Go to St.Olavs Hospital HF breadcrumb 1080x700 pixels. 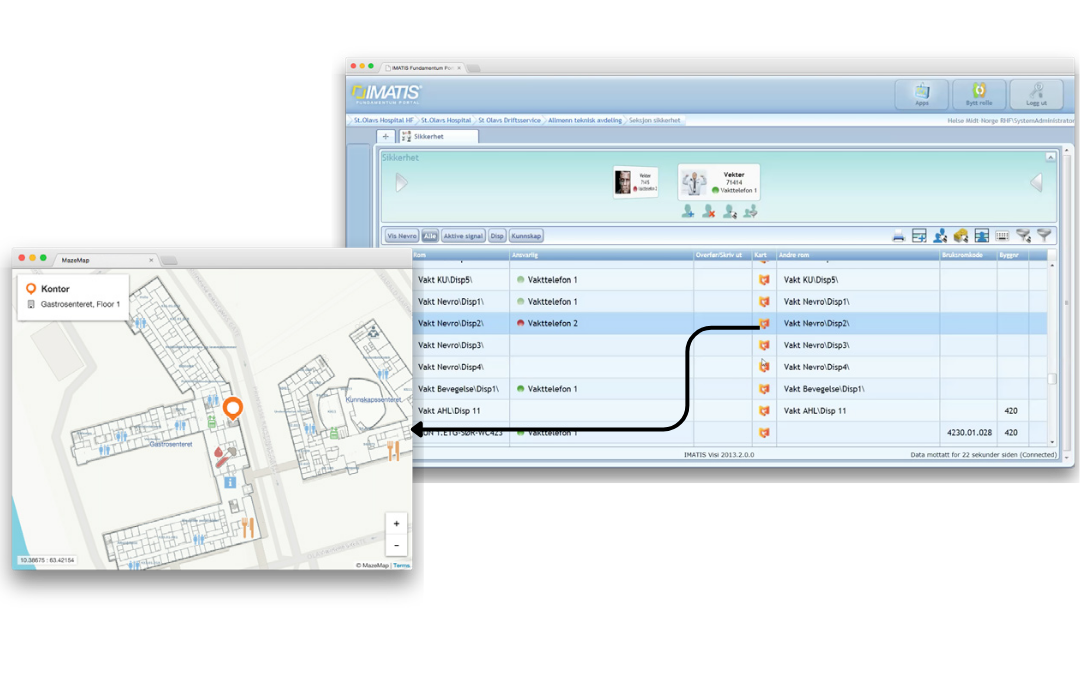384,120
